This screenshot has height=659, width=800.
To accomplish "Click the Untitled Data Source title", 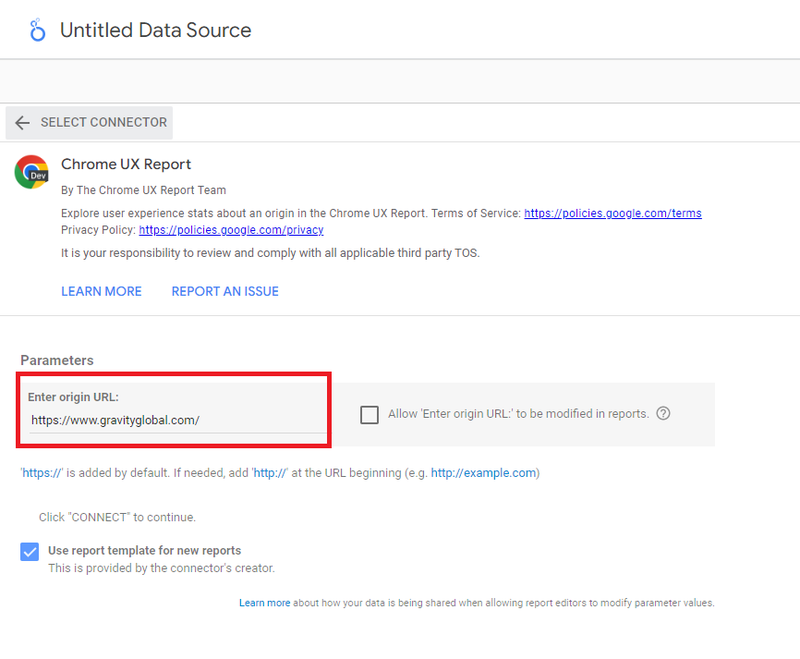I will 156,30.
